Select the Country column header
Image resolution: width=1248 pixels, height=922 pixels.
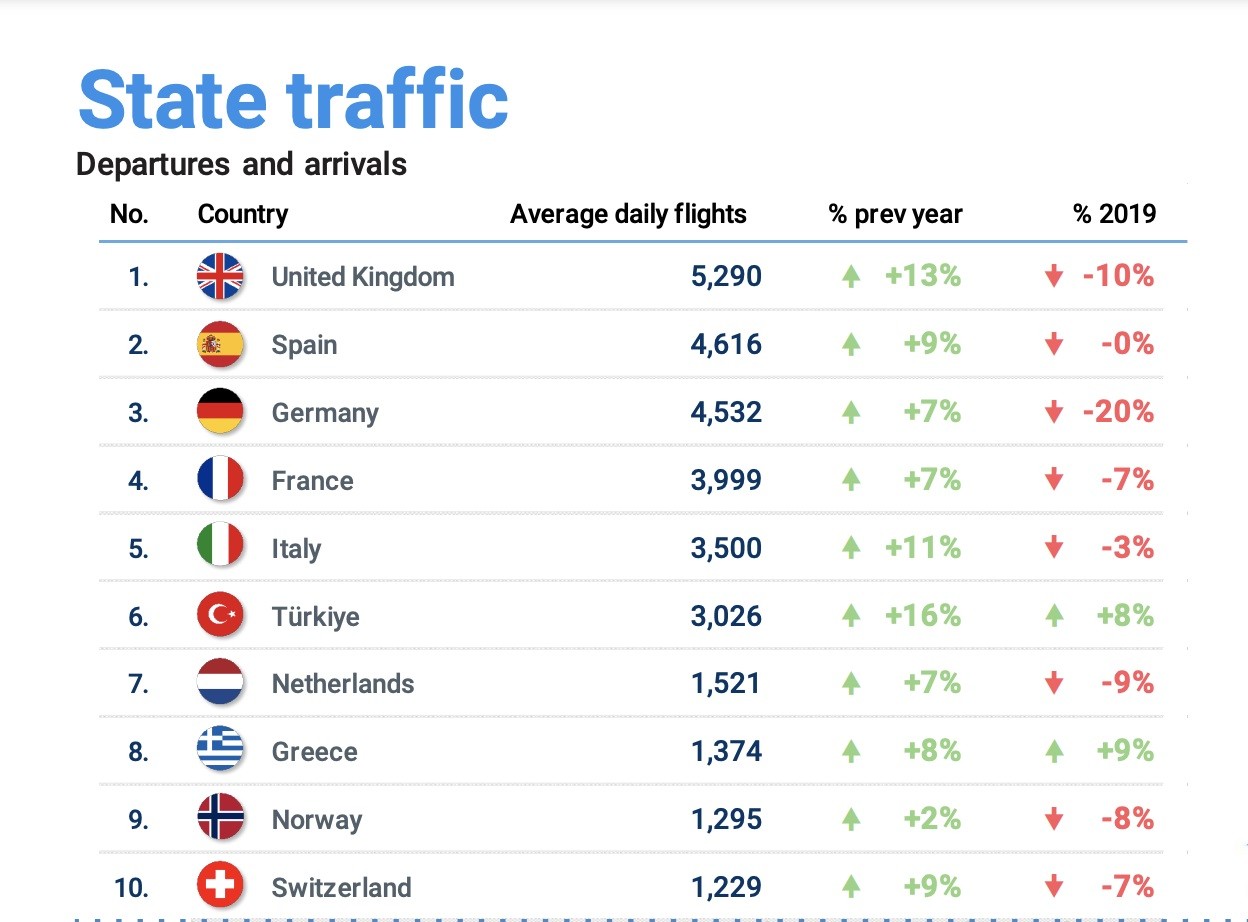(243, 214)
